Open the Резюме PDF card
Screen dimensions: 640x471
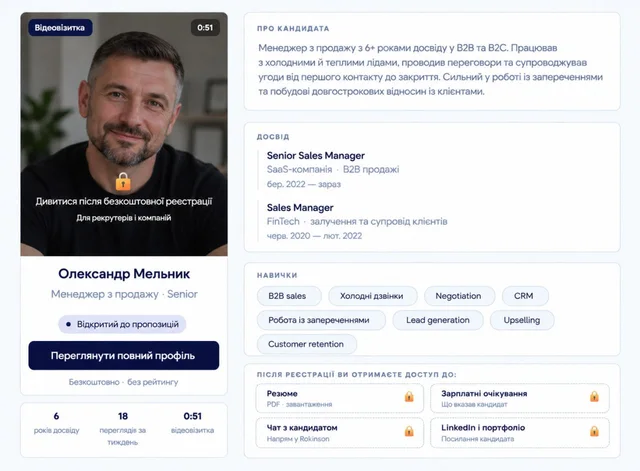(x=340, y=398)
